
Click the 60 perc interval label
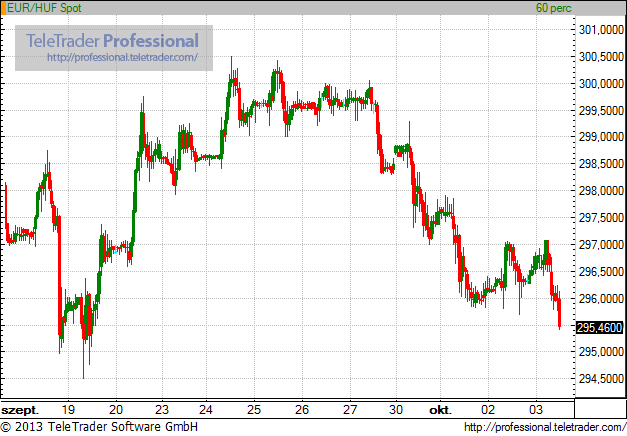(x=554, y=8)
